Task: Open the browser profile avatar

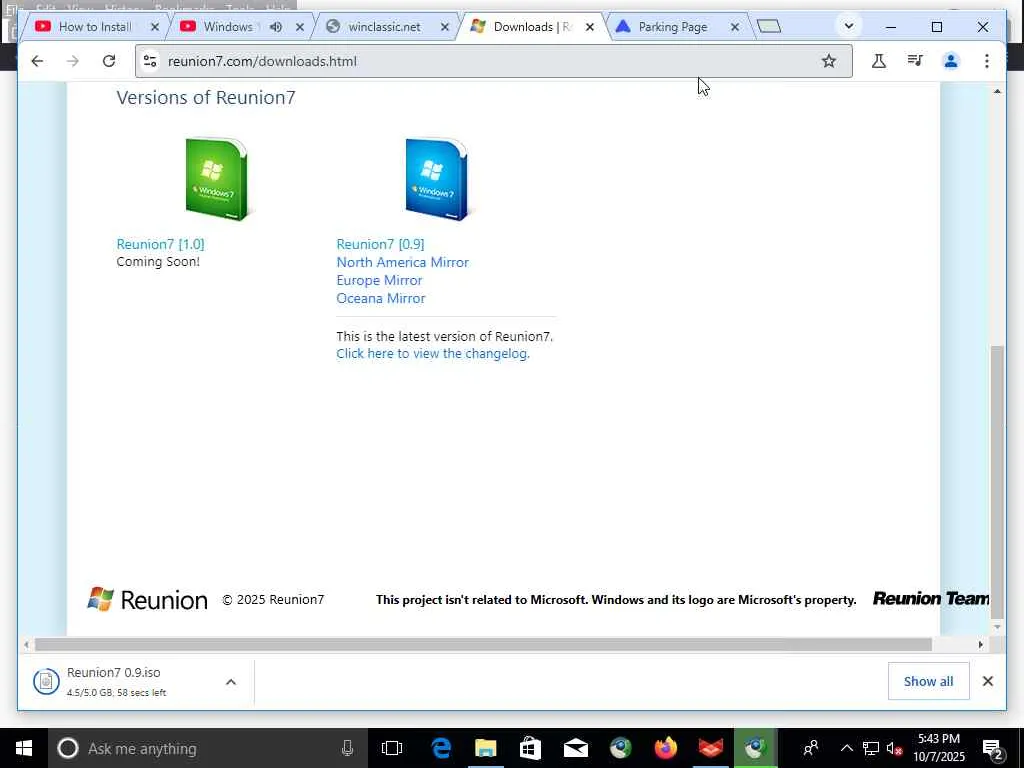Action: pos(951,61)
